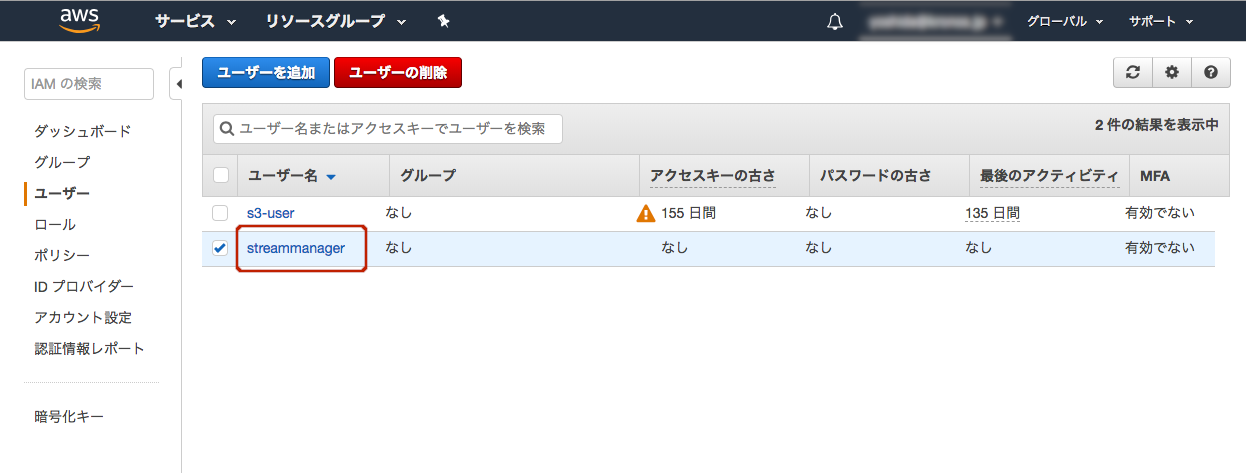Click the pin shortcut icon in header
This screenshot has height=473, width=1246.
tap(443, 21)
